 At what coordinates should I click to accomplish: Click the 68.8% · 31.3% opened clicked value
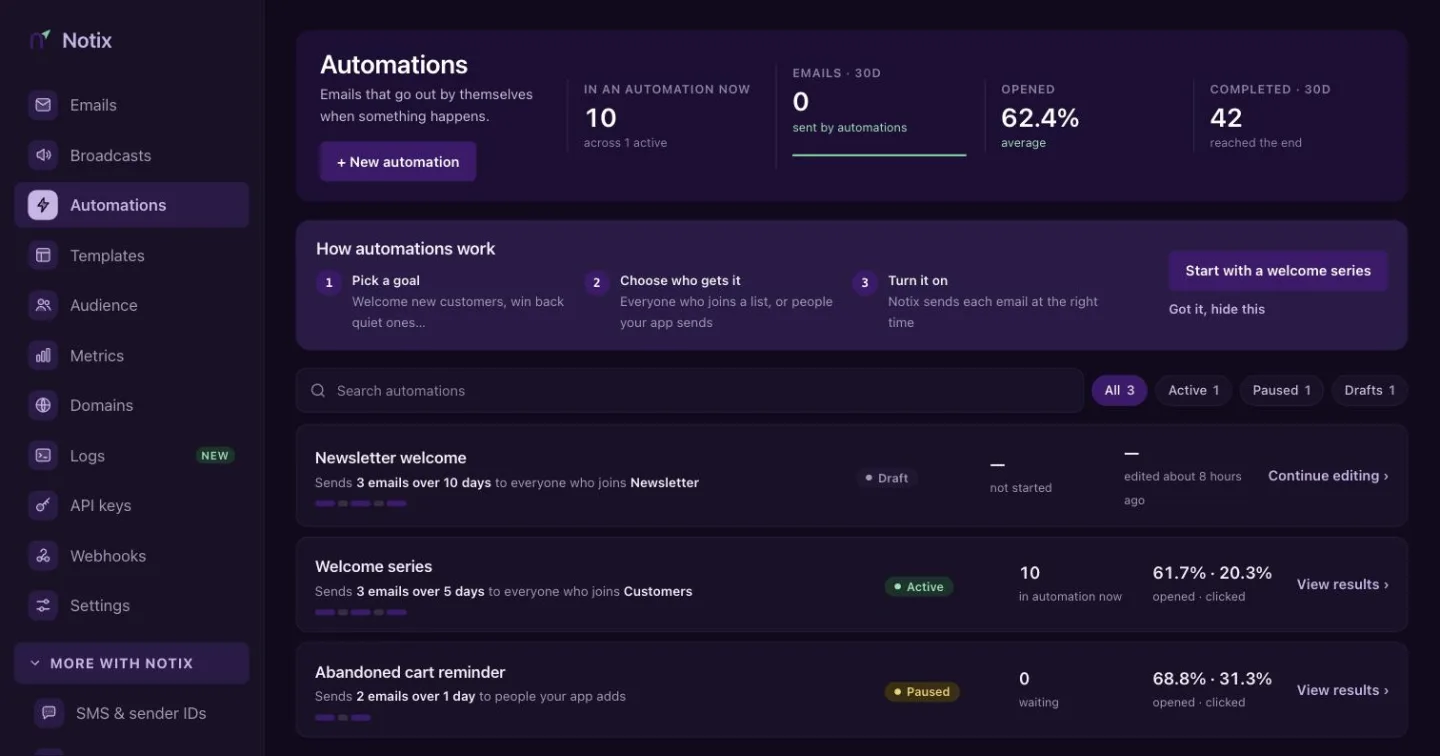point(1212,679)
